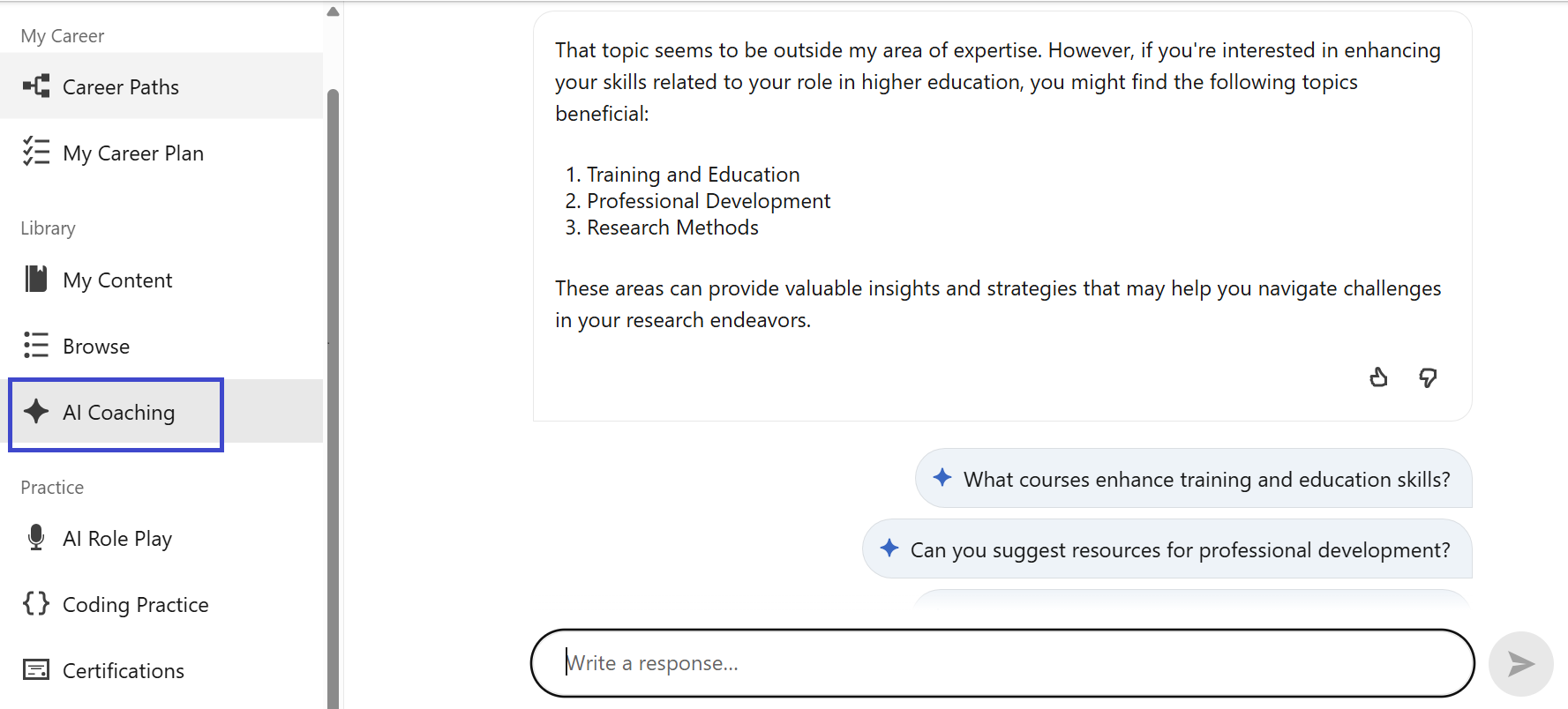
Task: Click the Coding Practice braces icon
Action: 36,604
